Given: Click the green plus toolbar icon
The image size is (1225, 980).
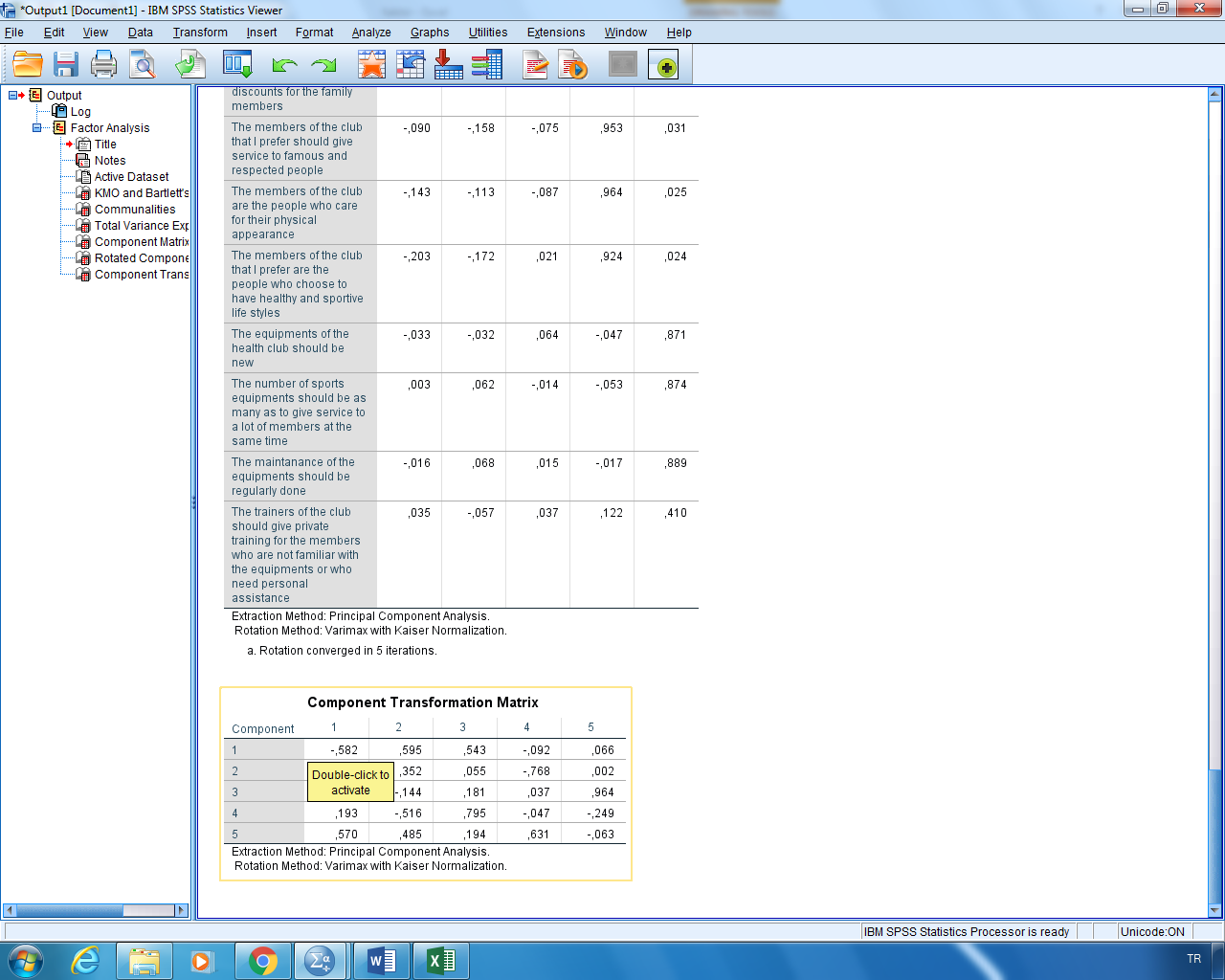Looking at the screenshot, I should coord(663,65).
